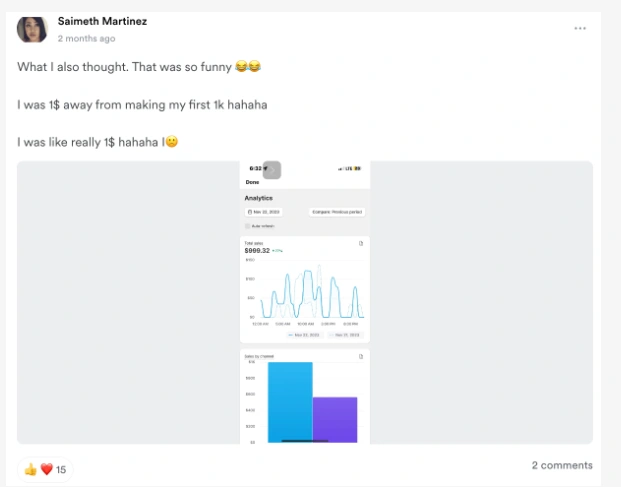621x487 pixels.
Task: Click the purple bar in sales chart
Action: (335, 419)
